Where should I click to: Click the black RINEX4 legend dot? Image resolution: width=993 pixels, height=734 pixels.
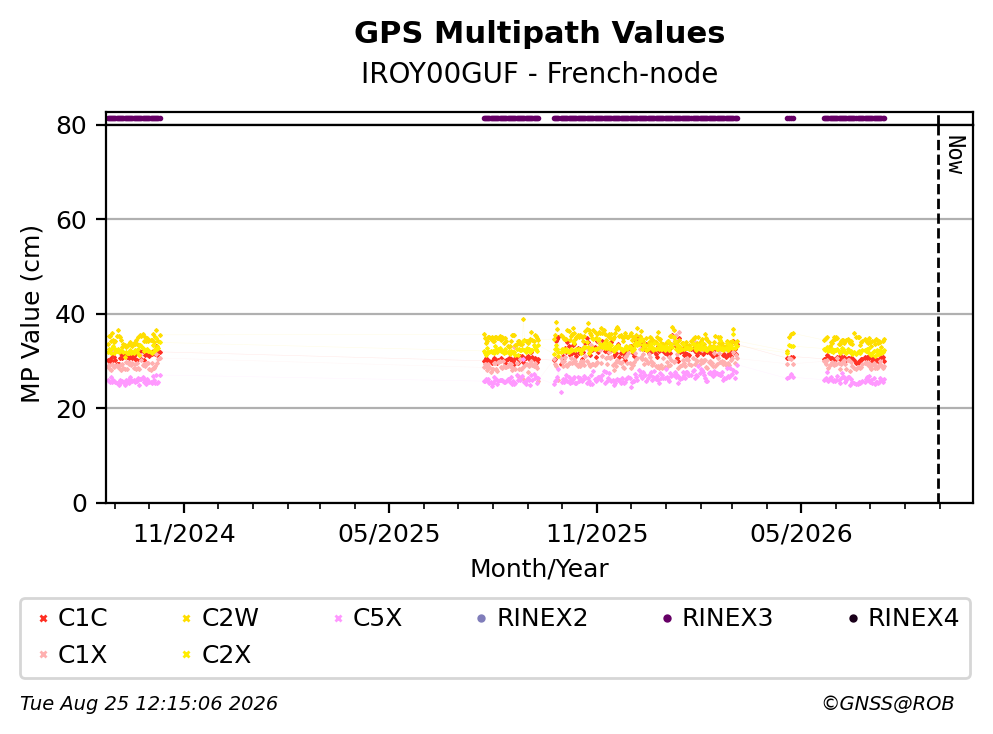[853, 618]
